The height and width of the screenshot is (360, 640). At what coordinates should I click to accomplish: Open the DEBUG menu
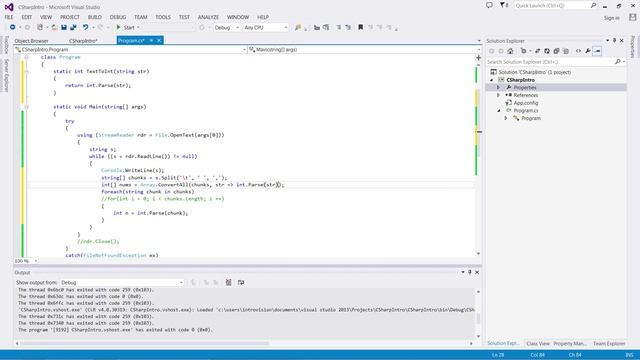click(x=118, y=17)
